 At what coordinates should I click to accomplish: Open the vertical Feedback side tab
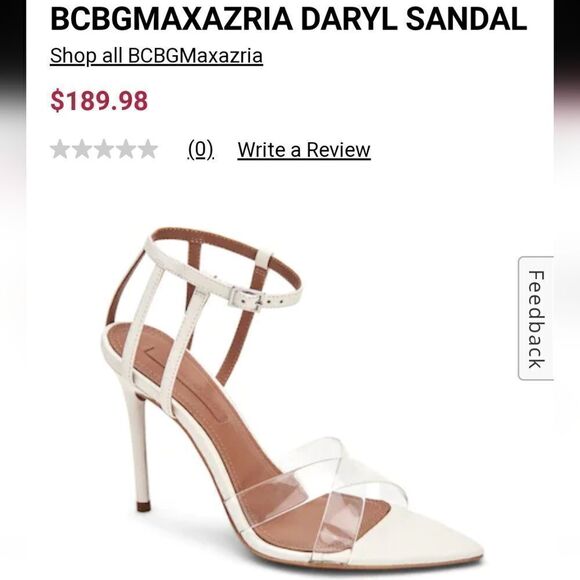536,318
